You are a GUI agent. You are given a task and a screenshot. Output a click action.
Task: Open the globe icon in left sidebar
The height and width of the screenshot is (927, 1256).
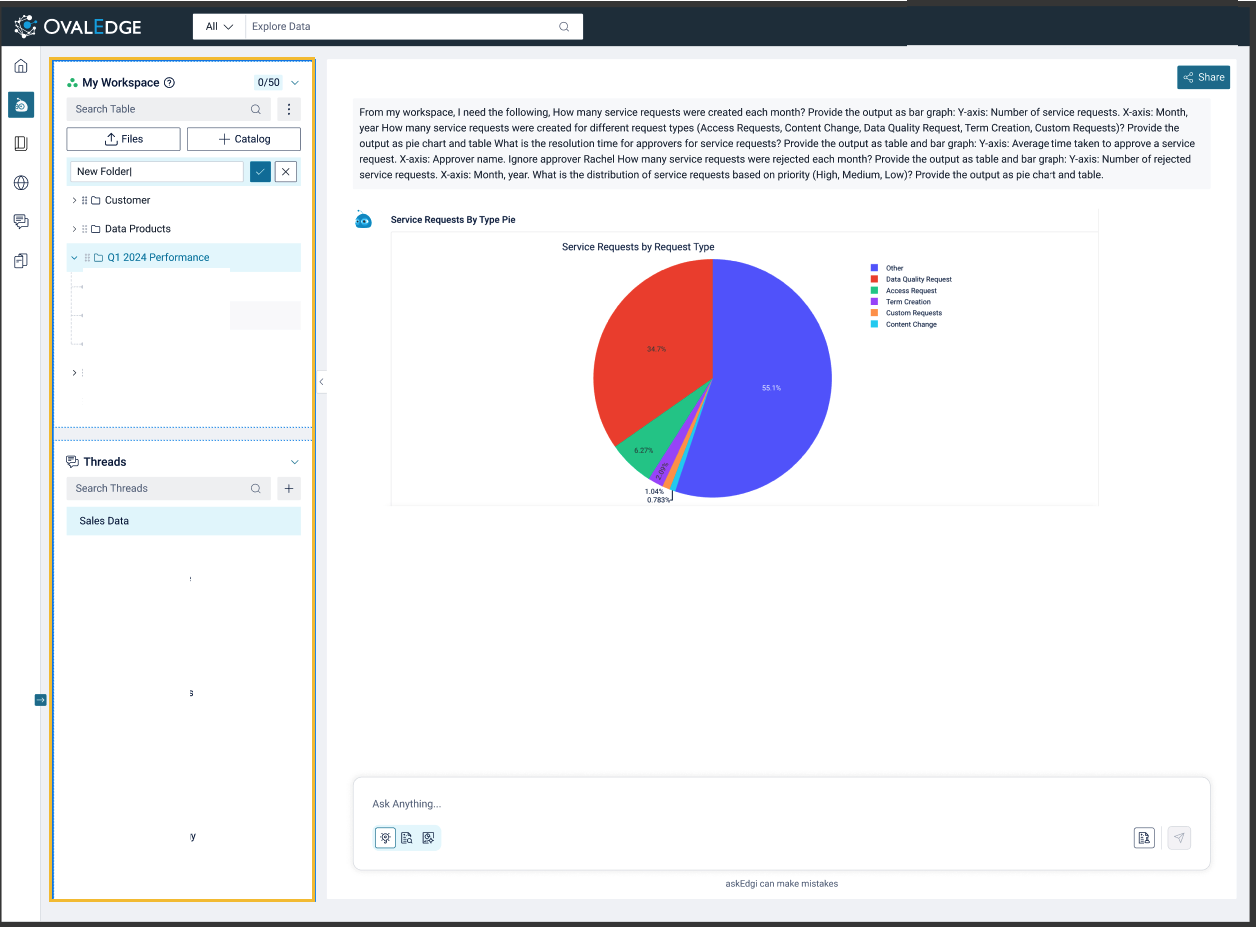tap(21, 183)
